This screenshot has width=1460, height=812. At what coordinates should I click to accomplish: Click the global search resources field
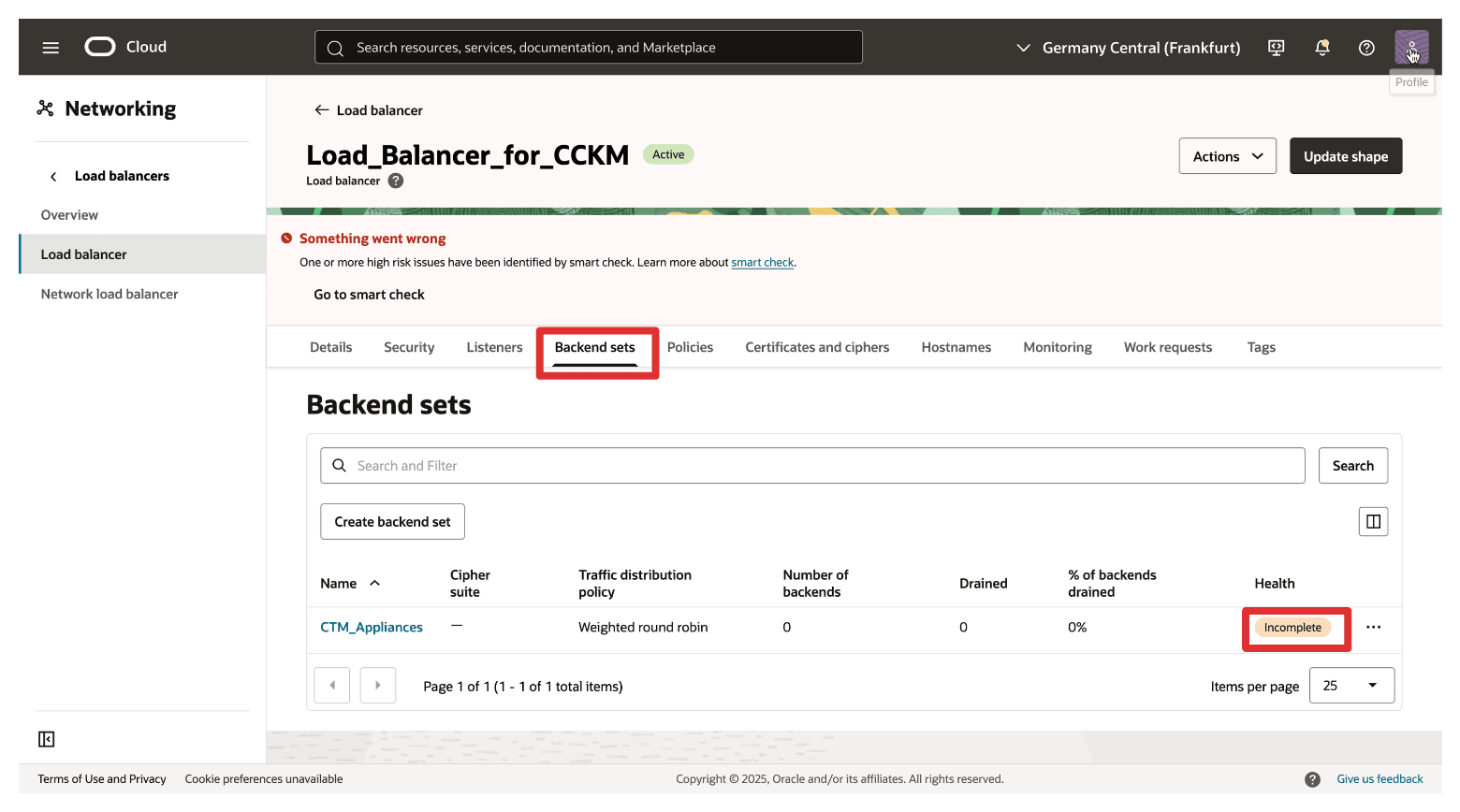click(589, 47)
